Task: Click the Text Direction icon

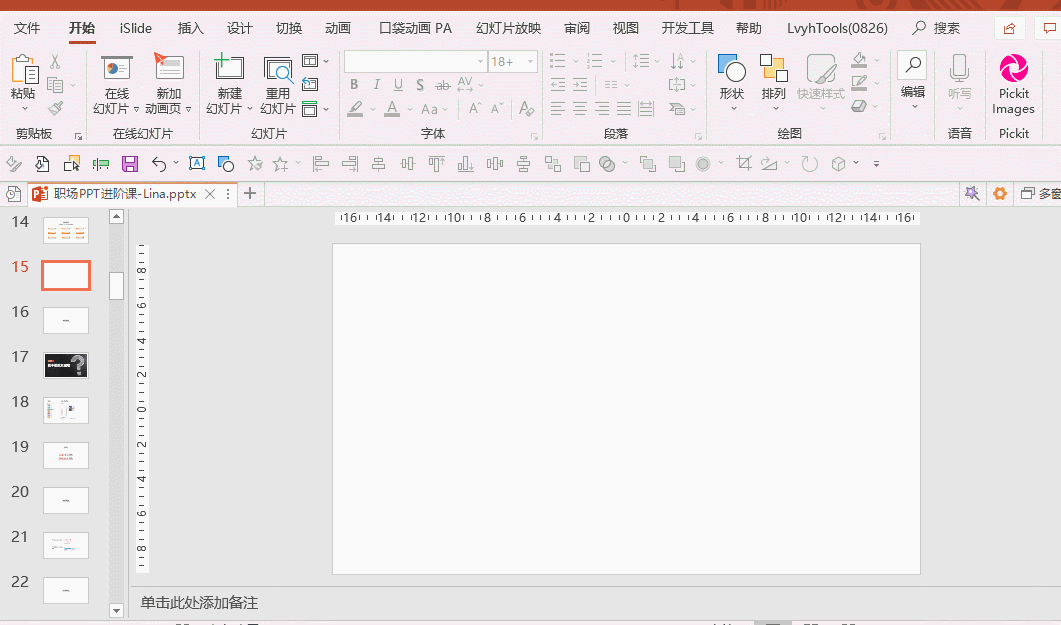Action: click(x=677, y=61)
